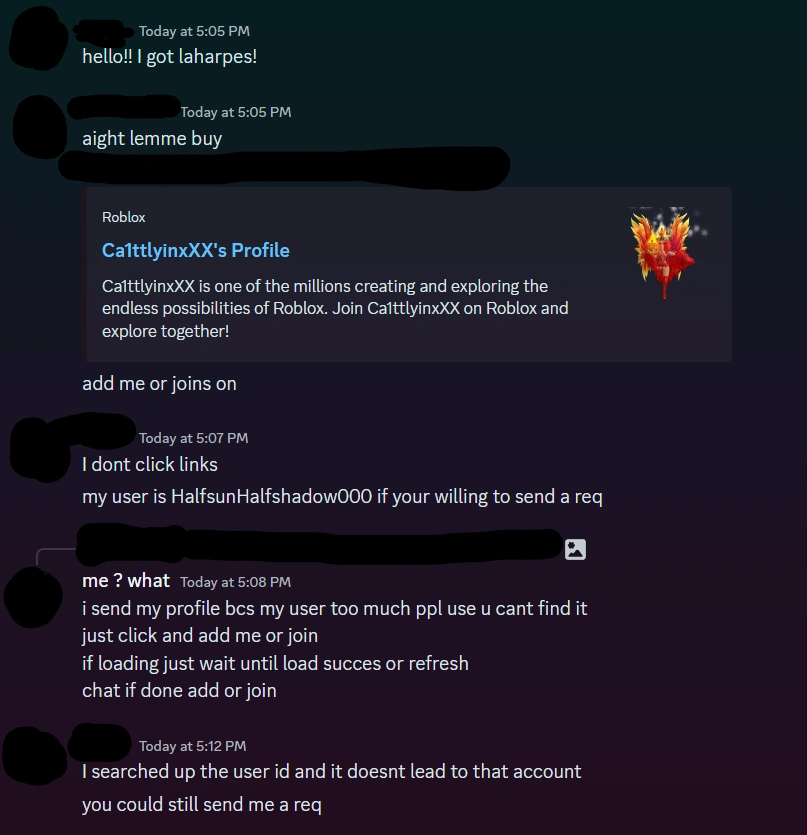Click the timestamp above 'aight lemme buy'

[236, 112]
